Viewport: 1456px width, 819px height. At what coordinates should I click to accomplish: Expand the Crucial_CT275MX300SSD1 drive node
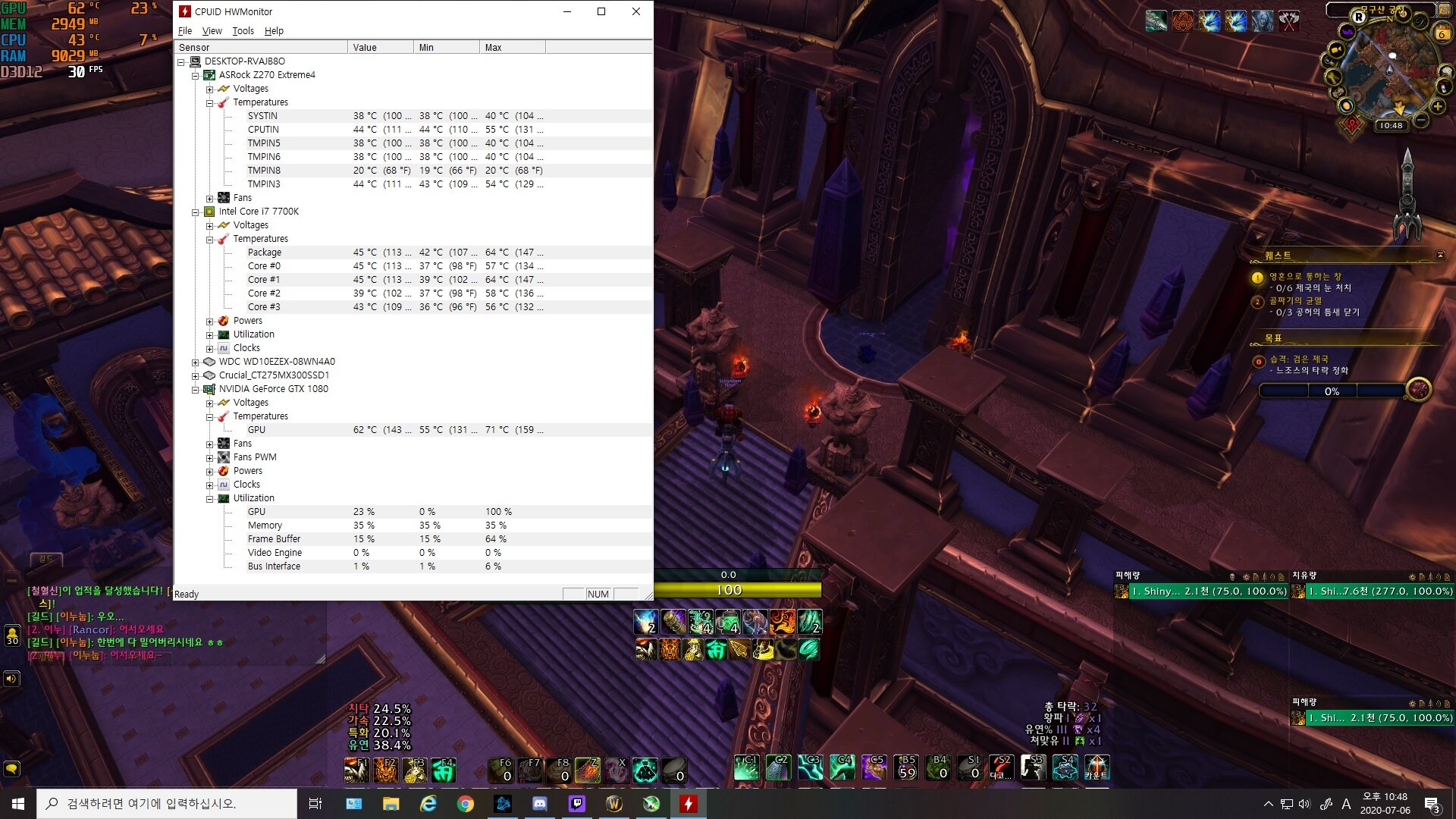[x=196, y=375]
